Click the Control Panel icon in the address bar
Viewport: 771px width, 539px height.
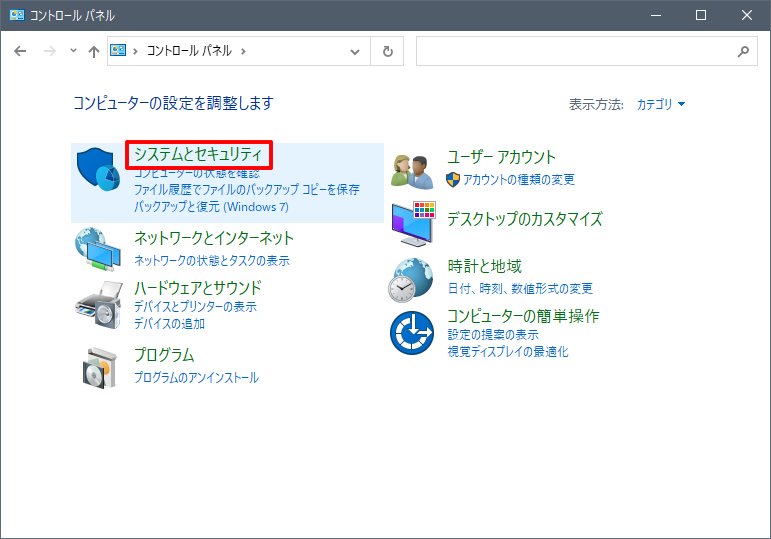click(x=118, y=50)
